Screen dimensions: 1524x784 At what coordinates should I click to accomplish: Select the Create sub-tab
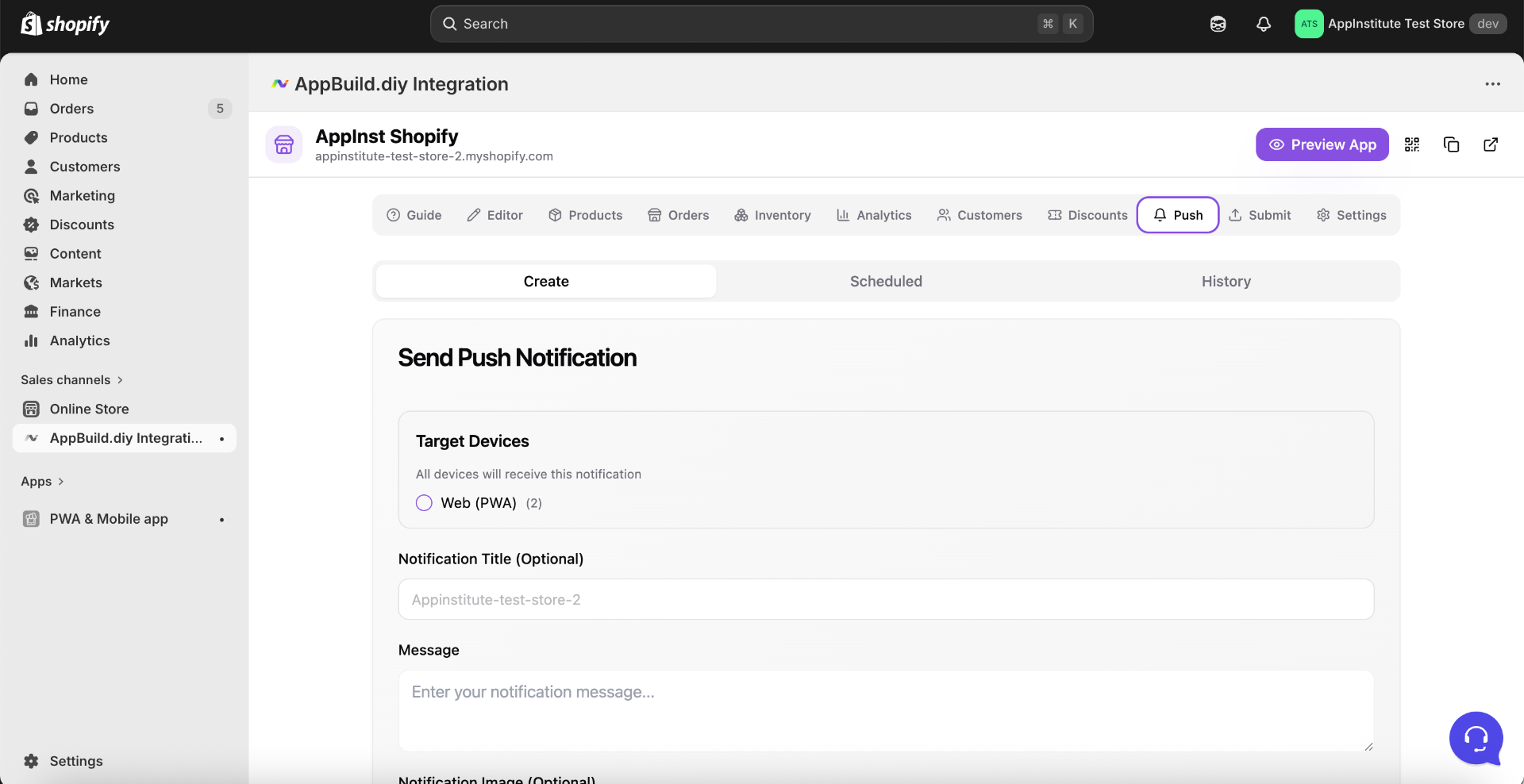(546, 281)
